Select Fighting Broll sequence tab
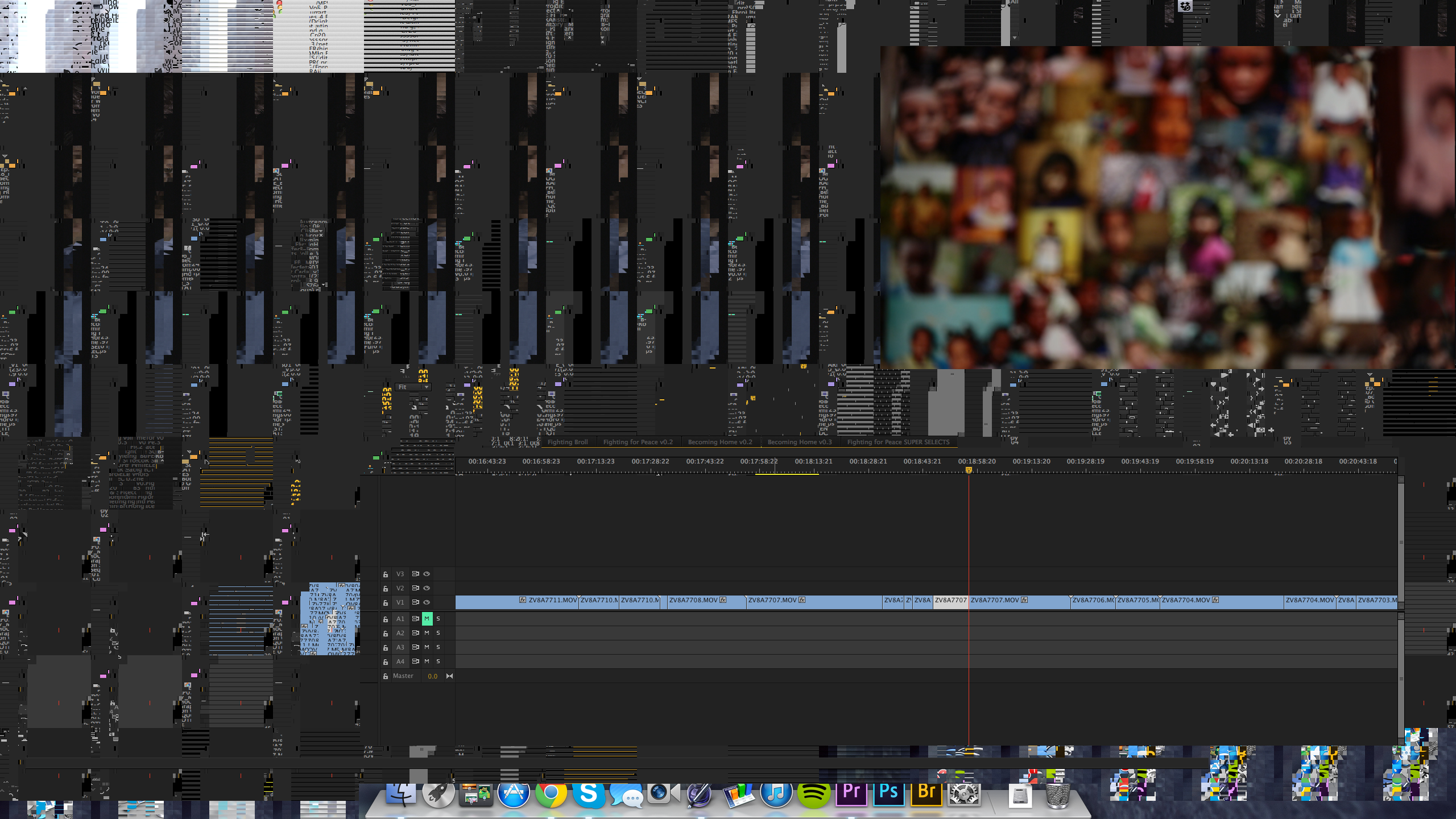This screenshot has height=819, width=1456. point(567,442)
